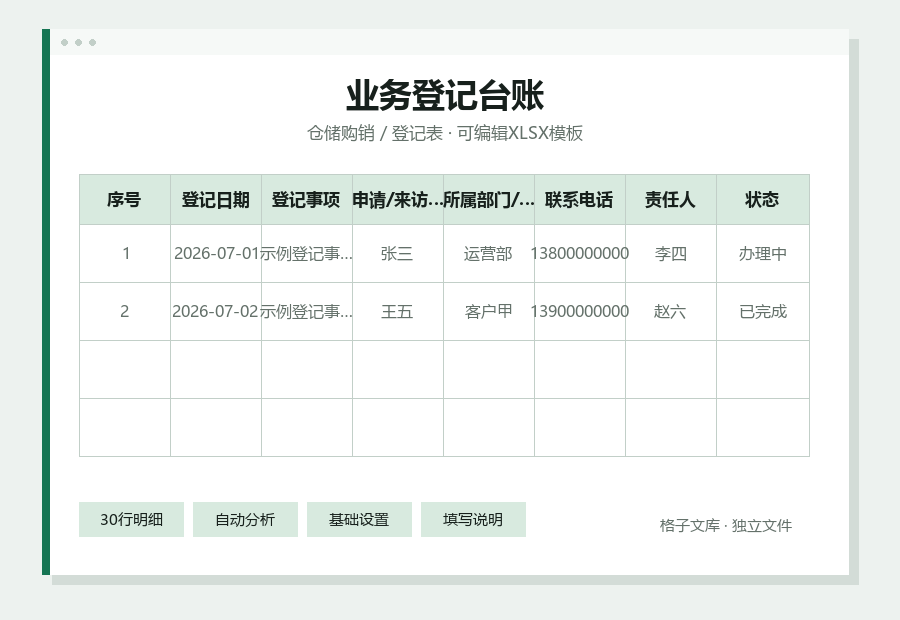Select the 自动分析 tag
Screen dimensions: 900x620
[245, 520]
